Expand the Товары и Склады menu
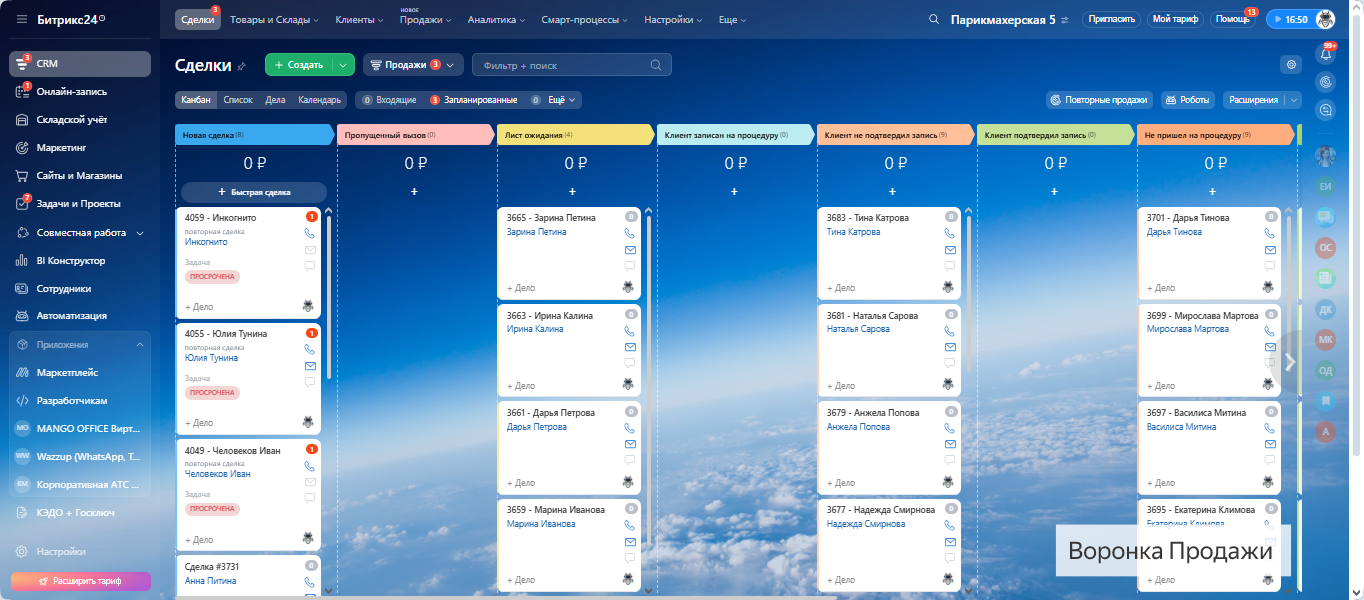The image size is (1364, 600). (274, 19)
